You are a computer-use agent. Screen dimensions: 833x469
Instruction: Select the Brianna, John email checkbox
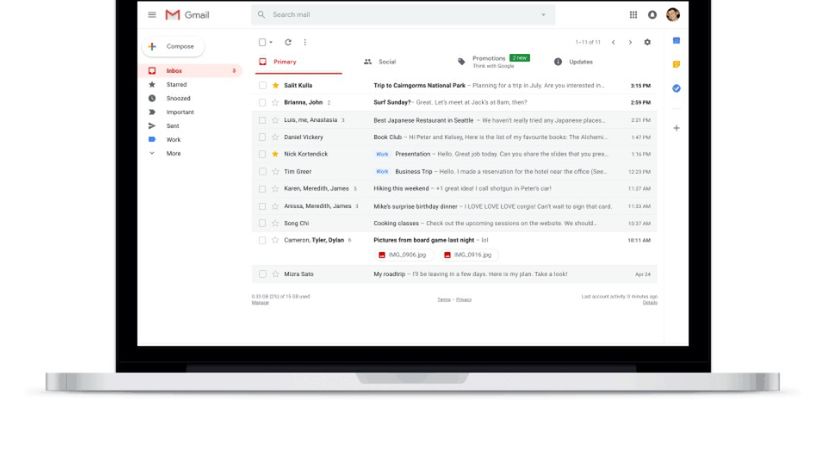[x=262, y=103]
